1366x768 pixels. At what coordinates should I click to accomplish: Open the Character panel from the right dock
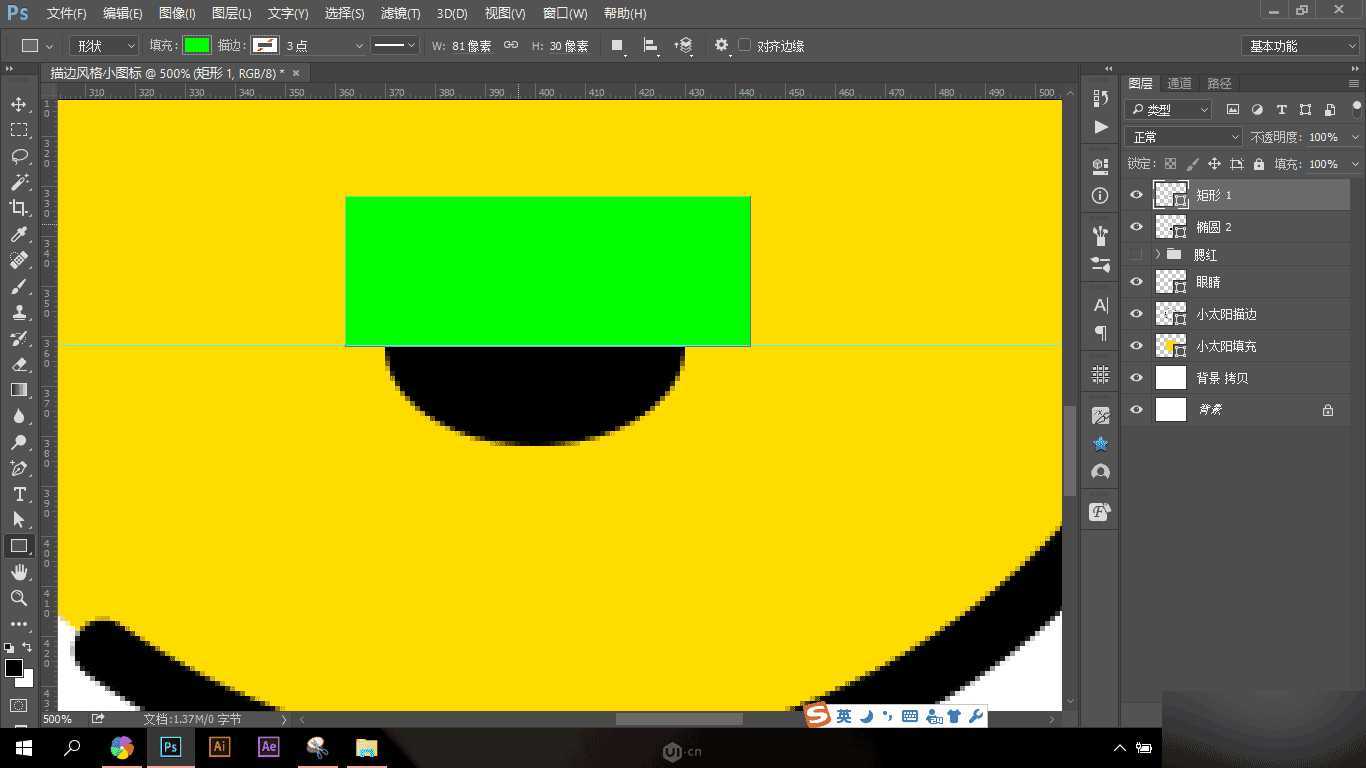(x=1099, y=305)
